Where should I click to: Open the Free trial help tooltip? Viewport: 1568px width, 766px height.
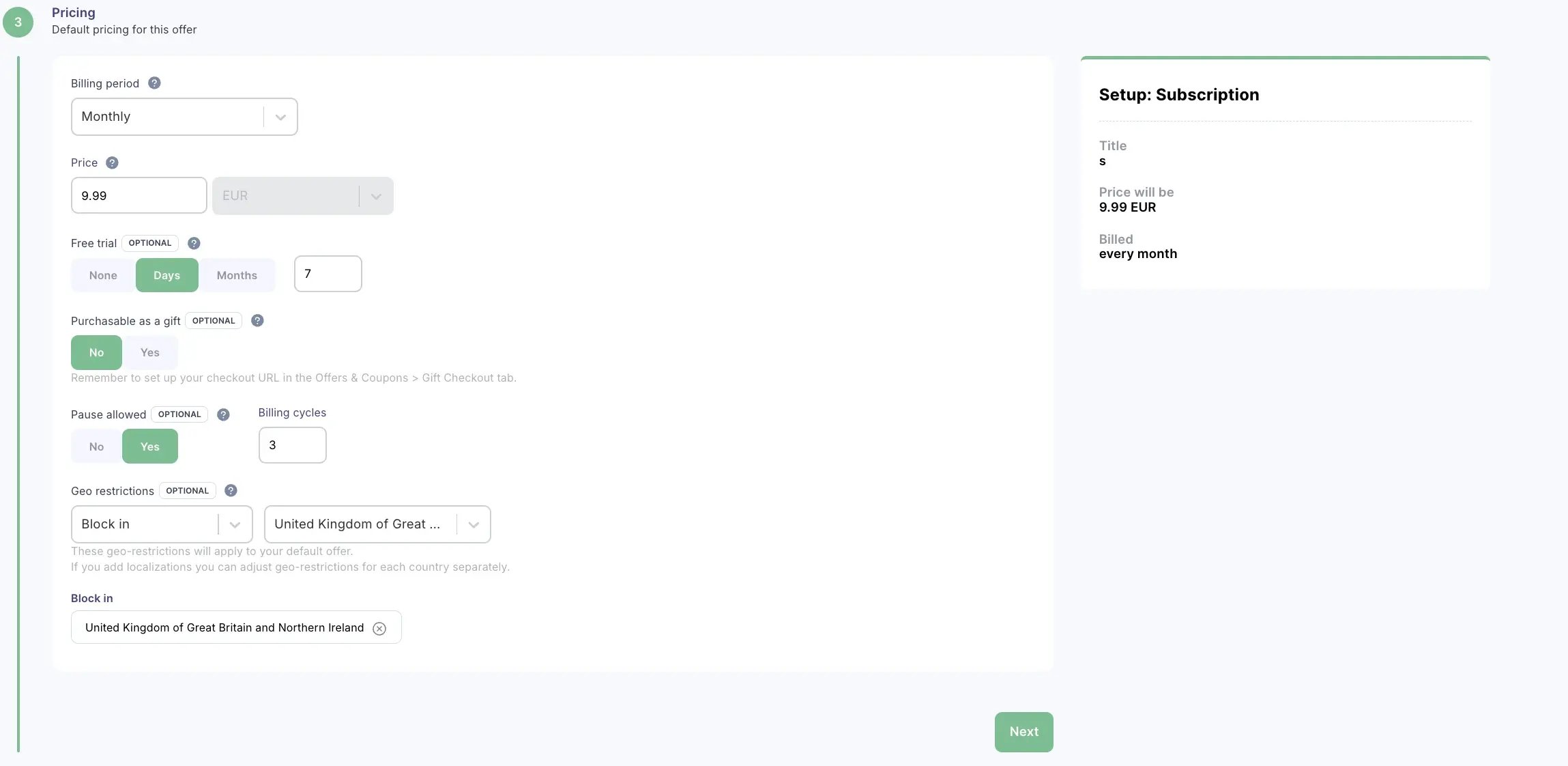[194, 243]
